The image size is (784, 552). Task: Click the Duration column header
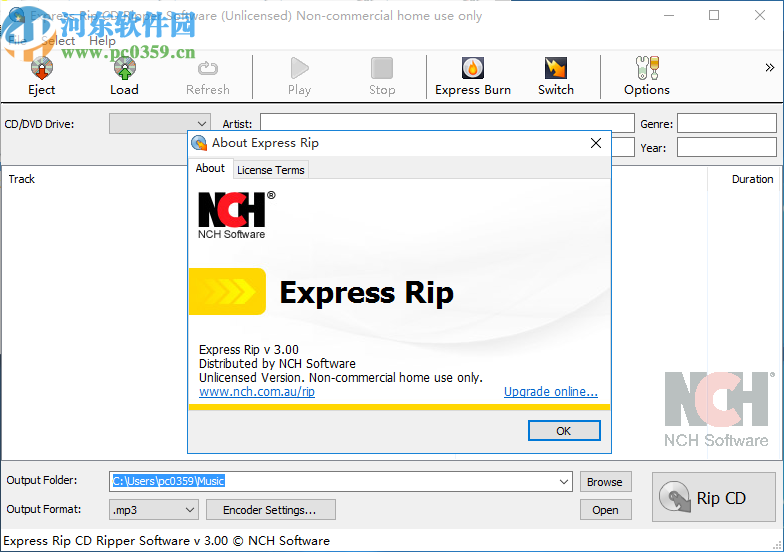tap(752, 179)
